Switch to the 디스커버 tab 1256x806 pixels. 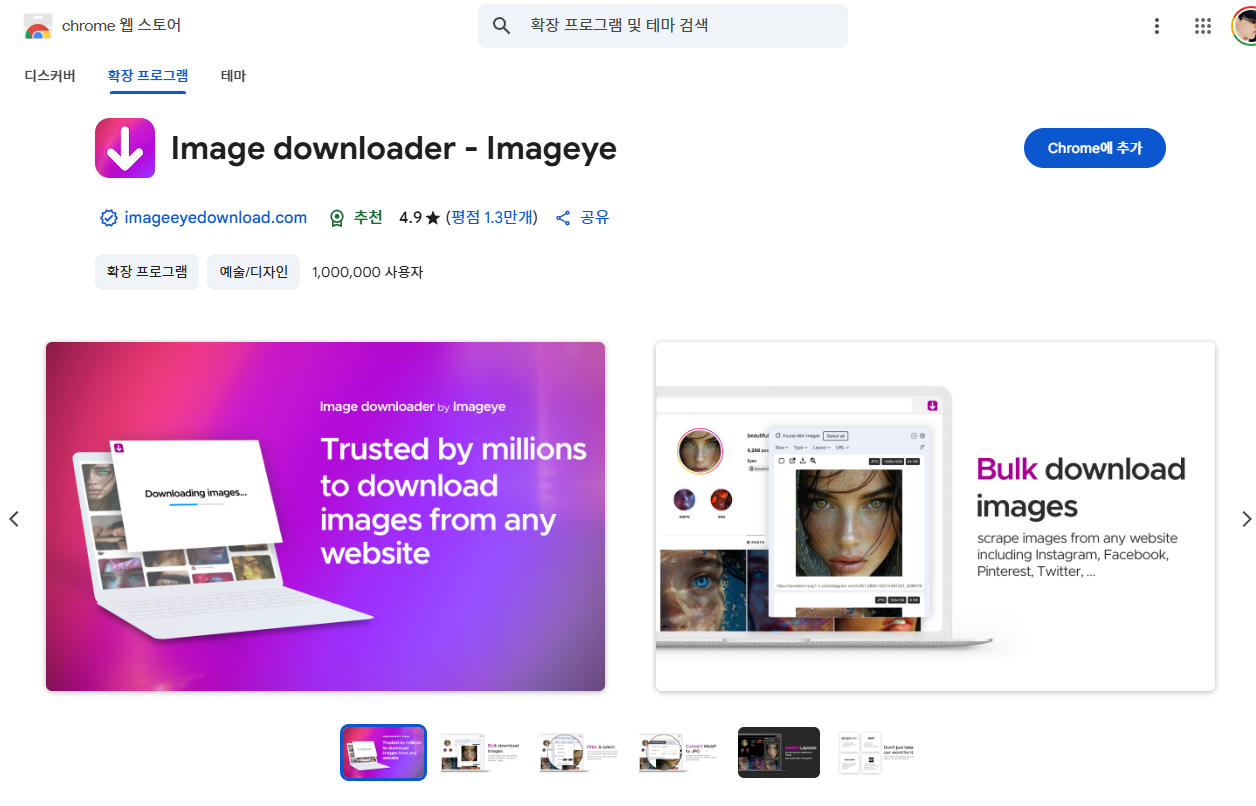click(x=50, y=76)
